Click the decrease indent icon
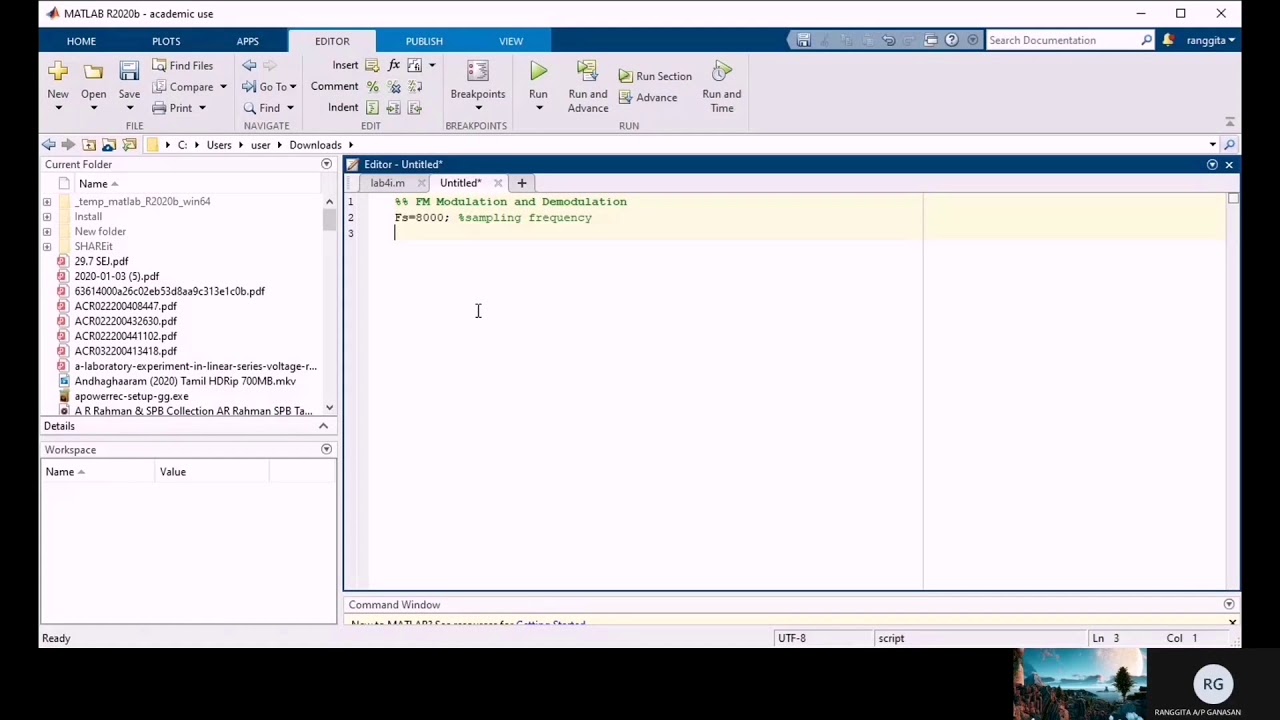 [415, 108]
